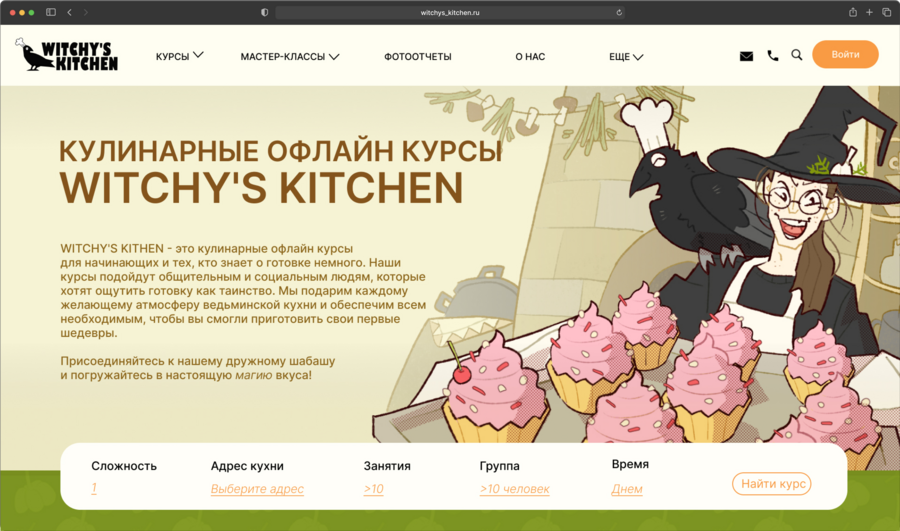Click the witchys_kitchen.ru address bar
Image resolution: width=900 pixels, height=531 pixels.
click(x=449, y=13)
